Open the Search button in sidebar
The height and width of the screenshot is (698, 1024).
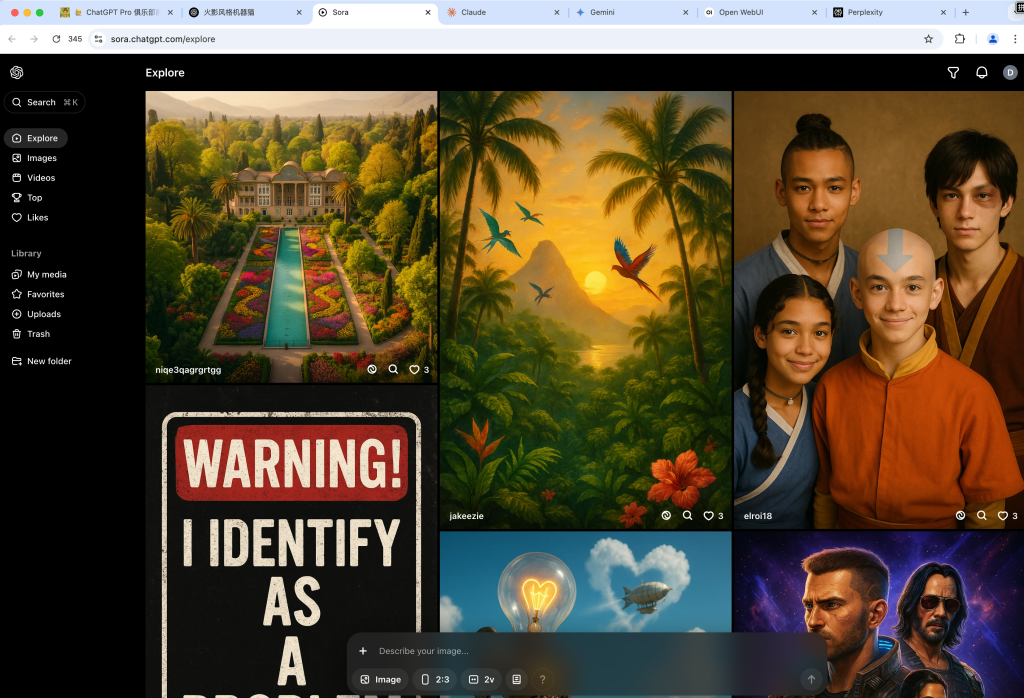[x=44, y=102]
